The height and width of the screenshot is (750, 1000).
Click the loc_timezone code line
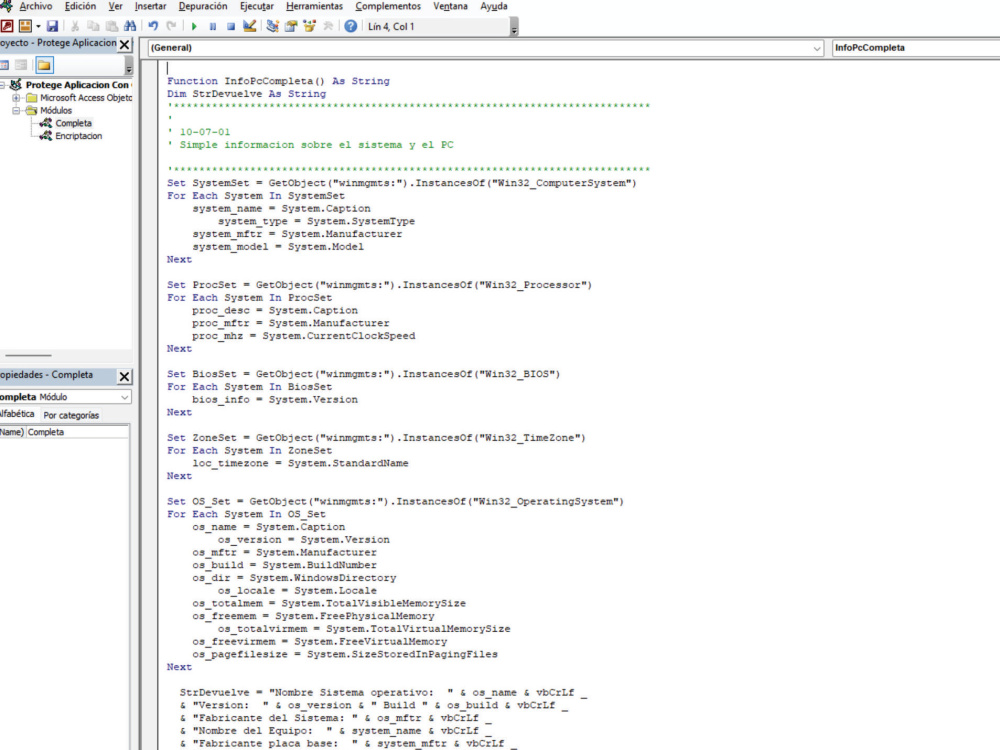point(300,464)
